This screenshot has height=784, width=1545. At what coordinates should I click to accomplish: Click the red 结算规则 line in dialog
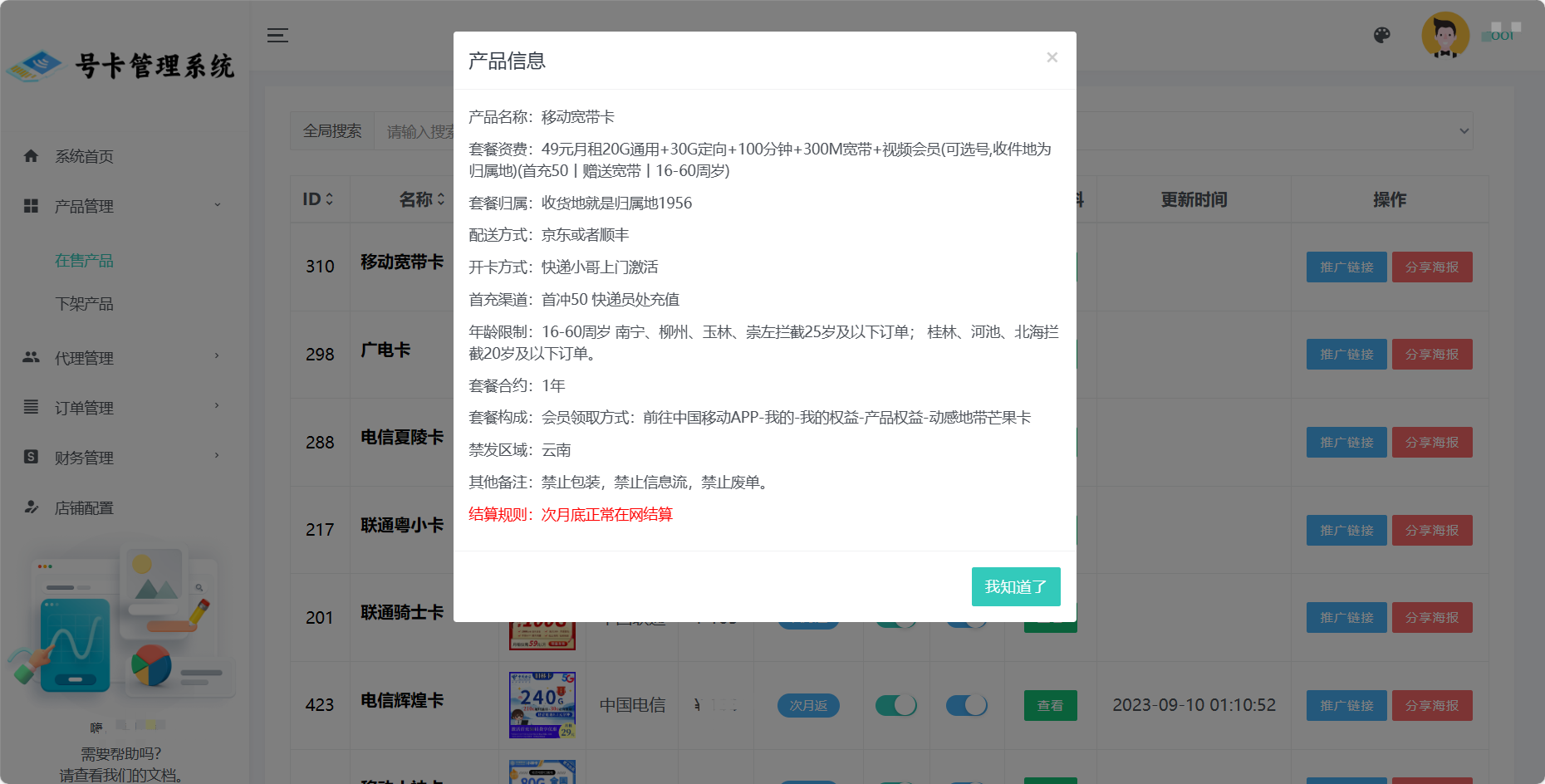pyautogui.click(x=571, y=514)
